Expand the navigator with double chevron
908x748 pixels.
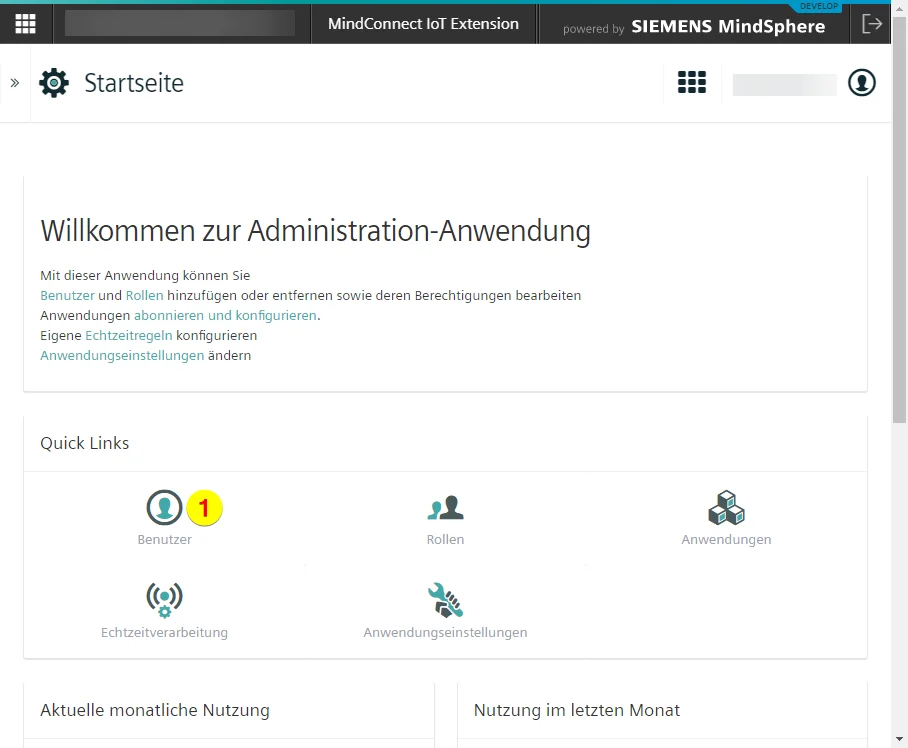coord(15,83)
